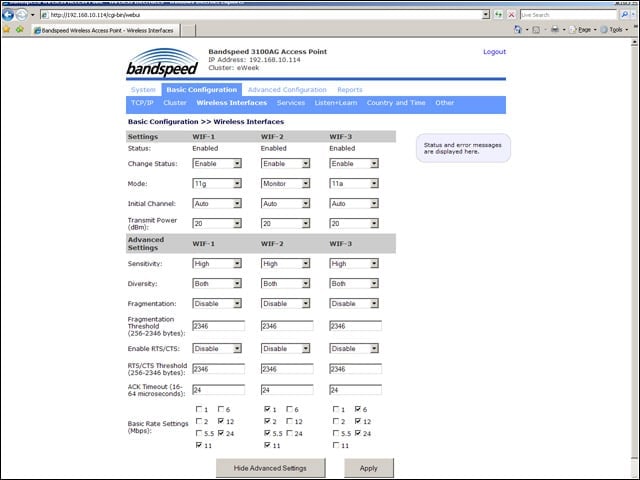Open Country and Time submenu item

click(396, 103)
